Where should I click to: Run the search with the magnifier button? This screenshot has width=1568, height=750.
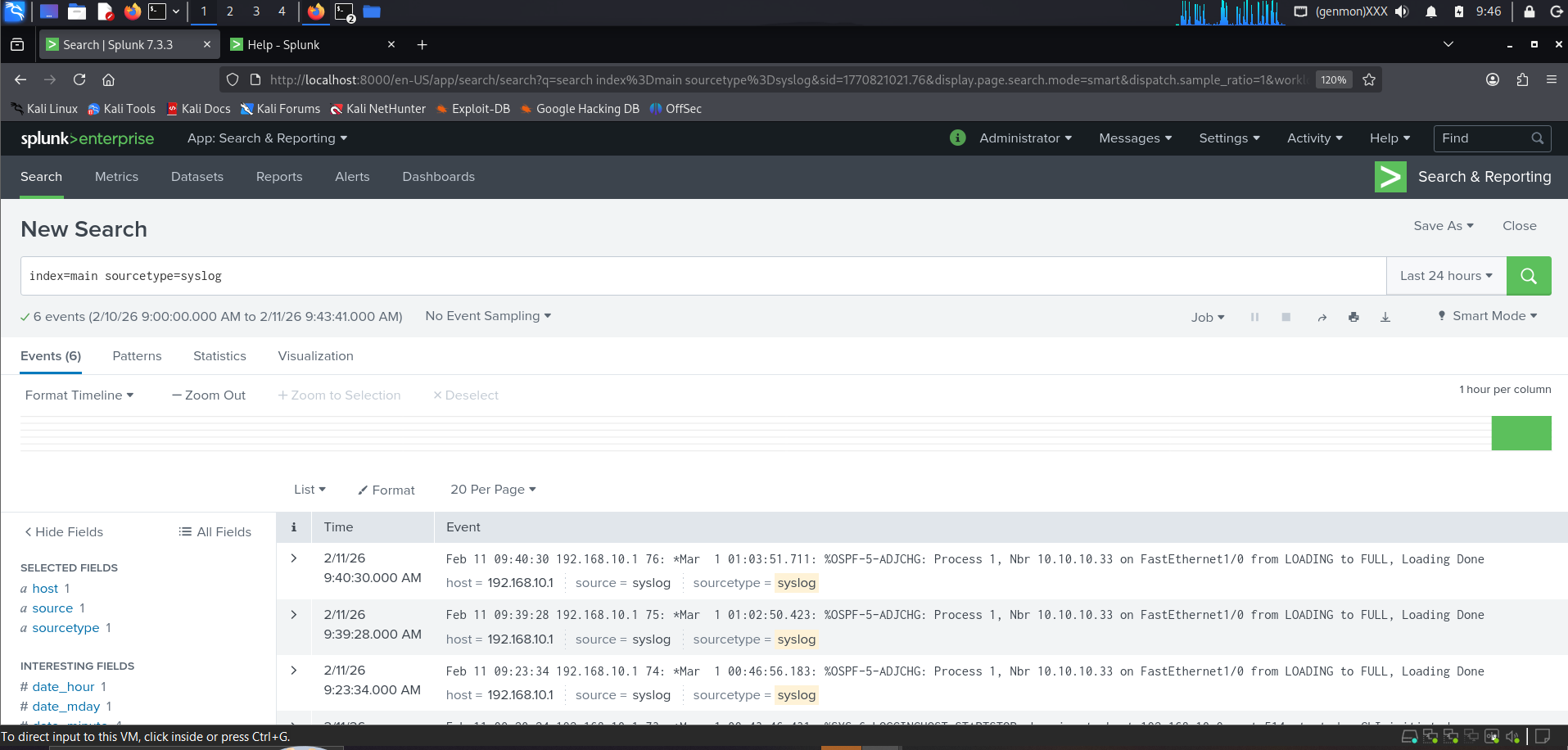pos(1528,275)
